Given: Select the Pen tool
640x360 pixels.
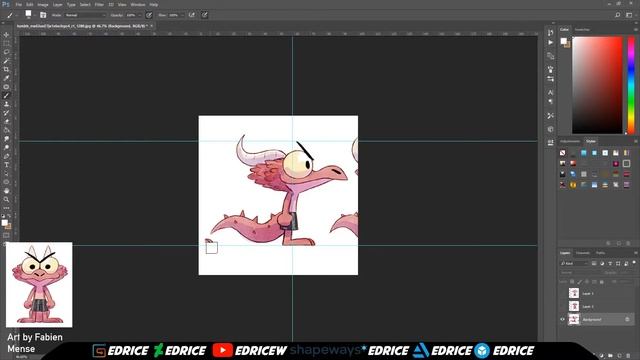Looking at the screenshot, I should (x=6, y=156).
